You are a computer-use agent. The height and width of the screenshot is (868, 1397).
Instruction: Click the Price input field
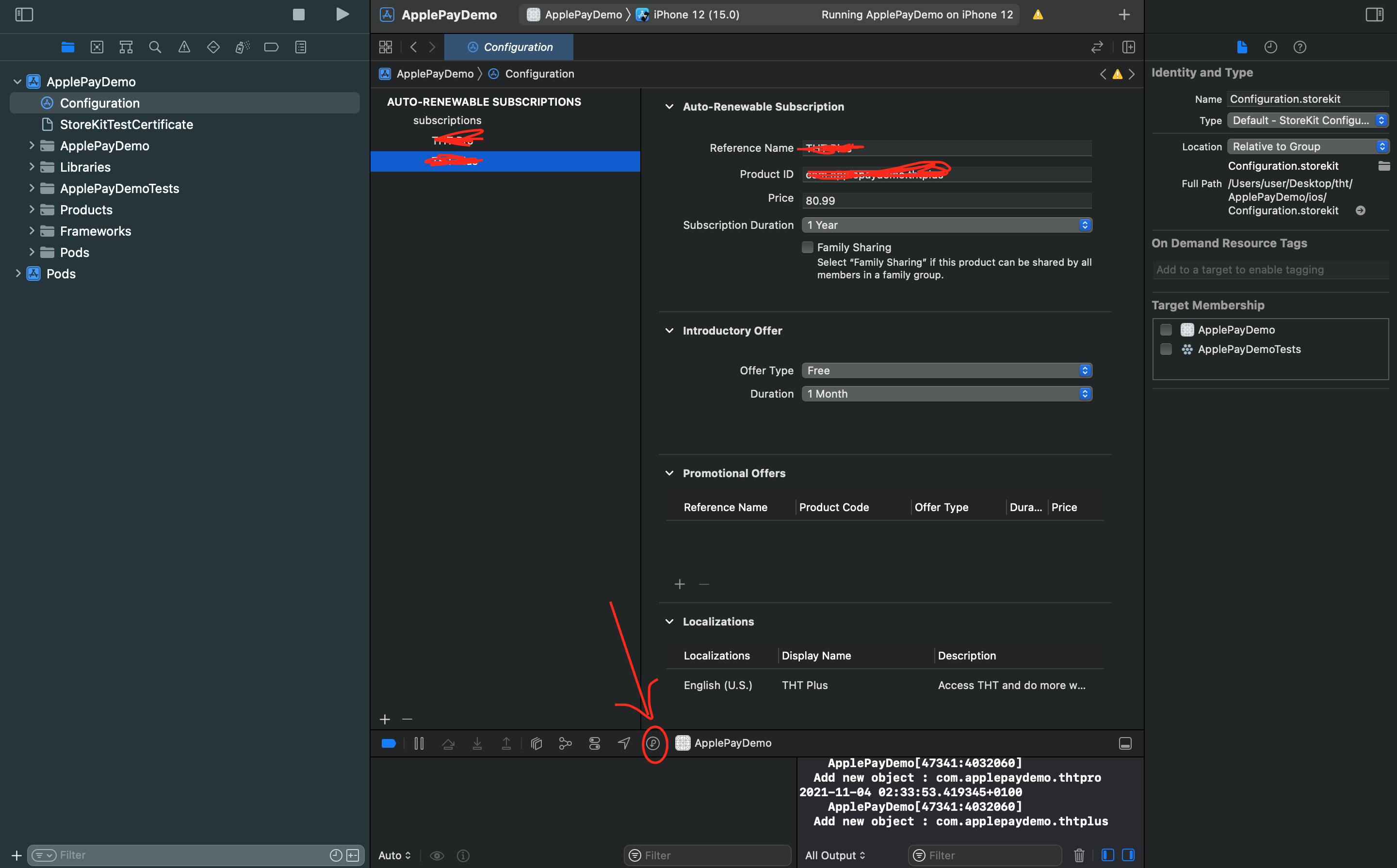(946, 200)
